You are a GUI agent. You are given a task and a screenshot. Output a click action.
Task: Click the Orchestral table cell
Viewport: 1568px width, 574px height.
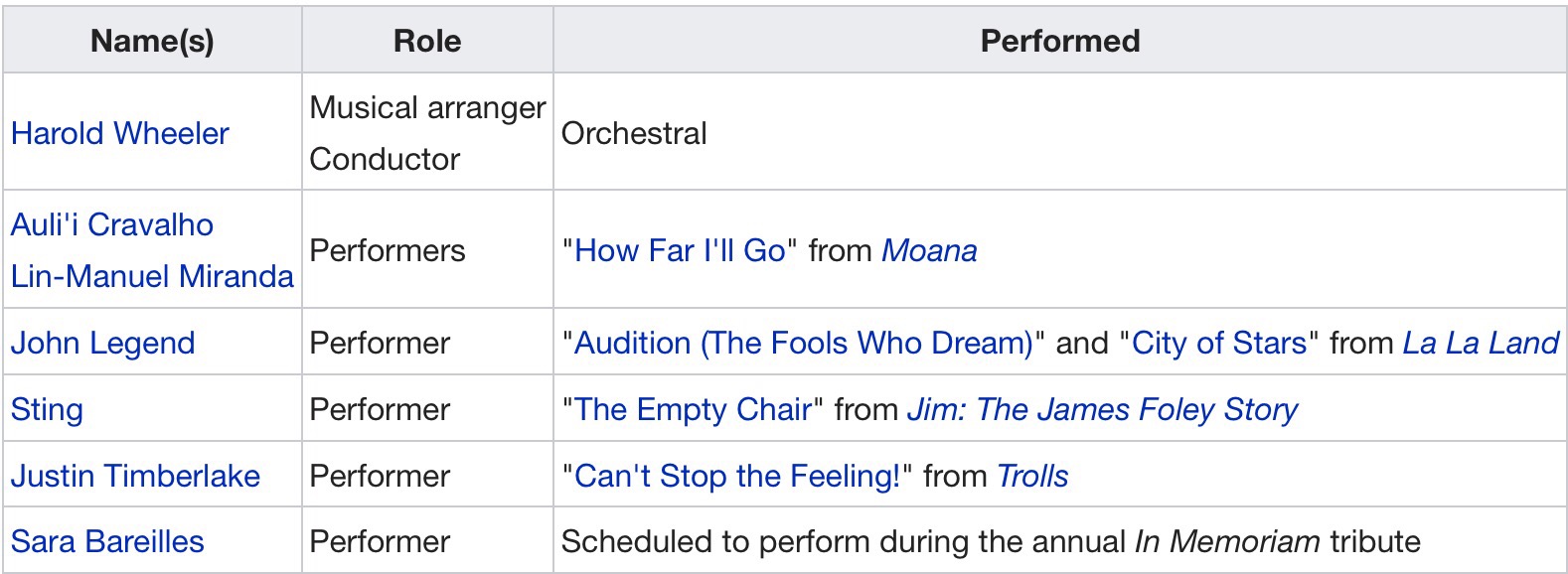point(634,133)
